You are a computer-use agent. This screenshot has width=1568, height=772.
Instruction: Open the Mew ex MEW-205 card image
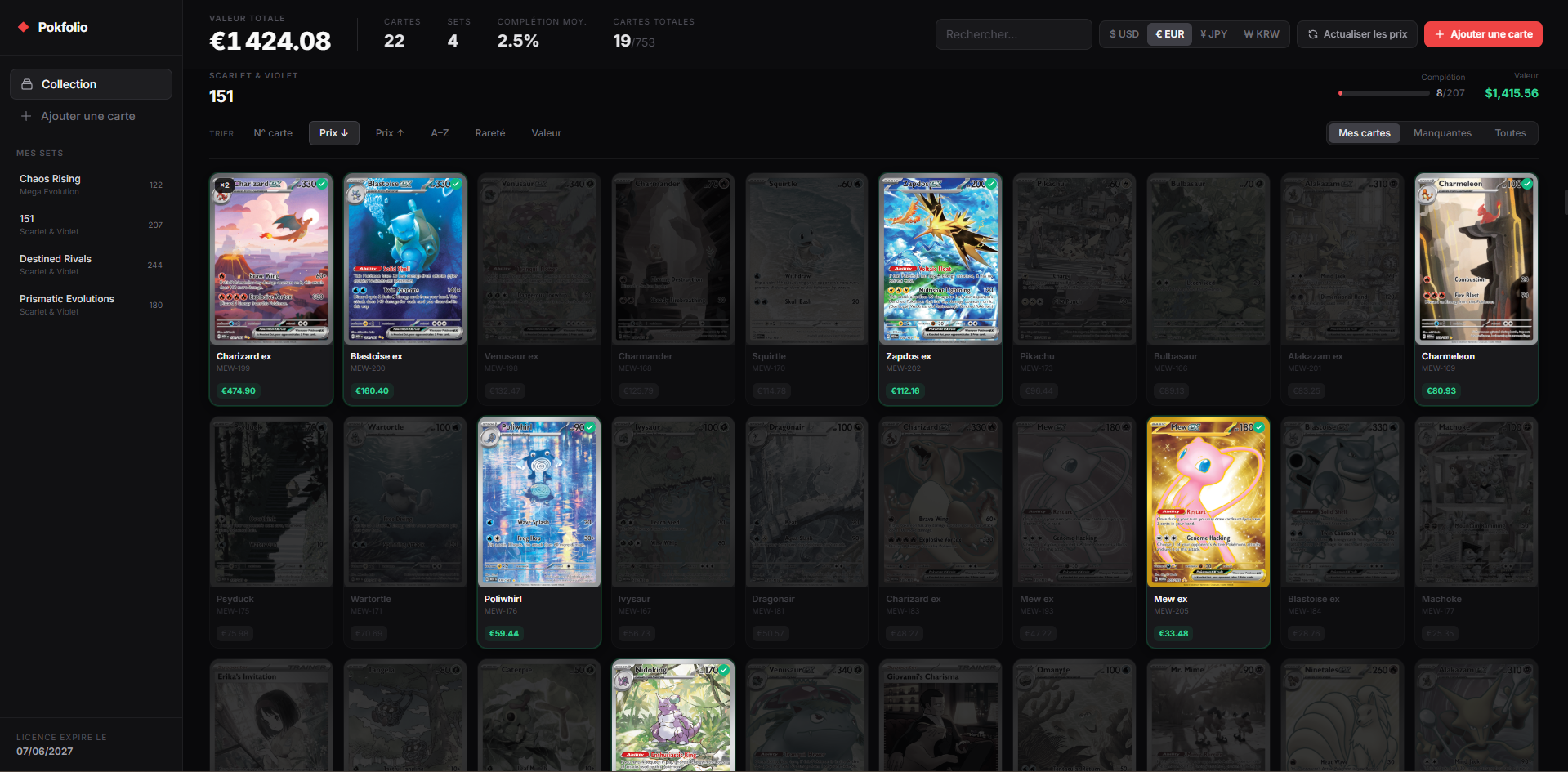tap(1208, 502)
